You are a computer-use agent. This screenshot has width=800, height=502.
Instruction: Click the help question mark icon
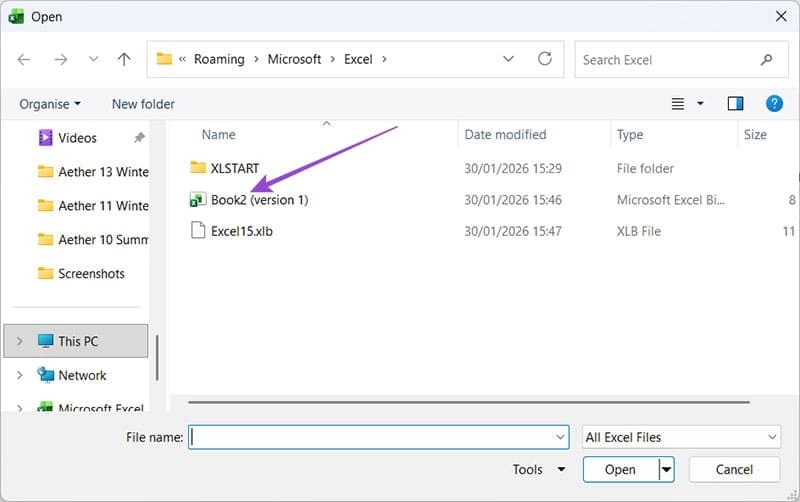[773, 103]
